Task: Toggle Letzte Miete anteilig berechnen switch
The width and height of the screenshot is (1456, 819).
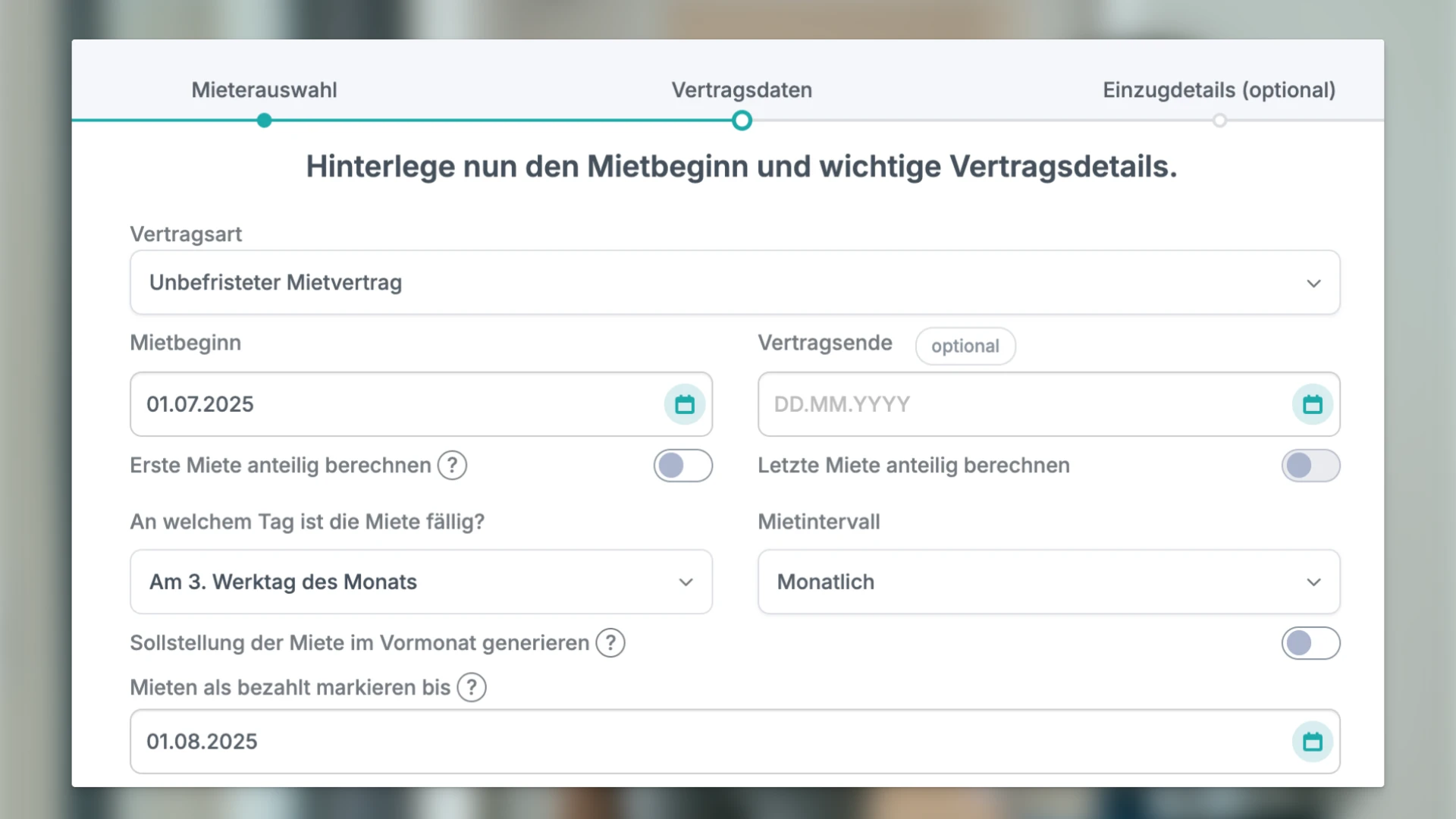Action: [1310, 466]
